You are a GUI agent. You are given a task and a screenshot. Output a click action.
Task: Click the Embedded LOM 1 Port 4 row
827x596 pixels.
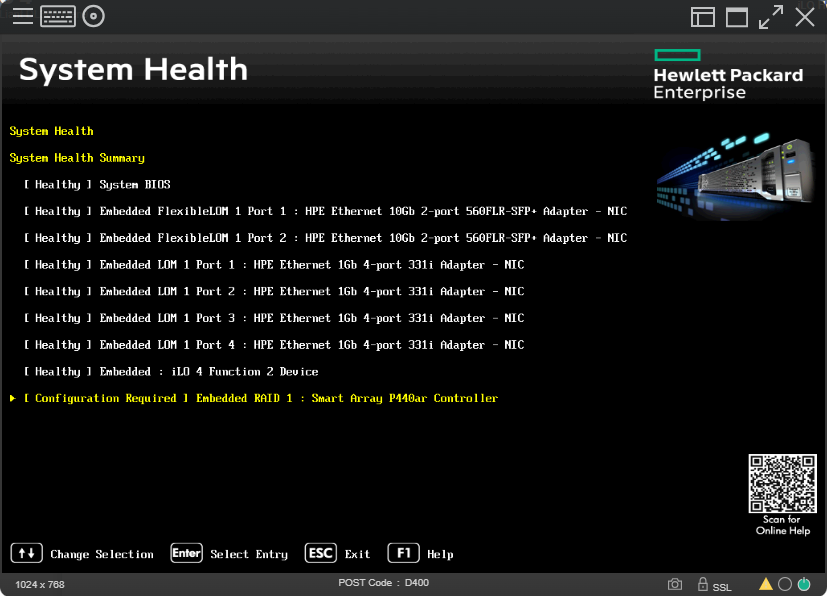point(274,345)
